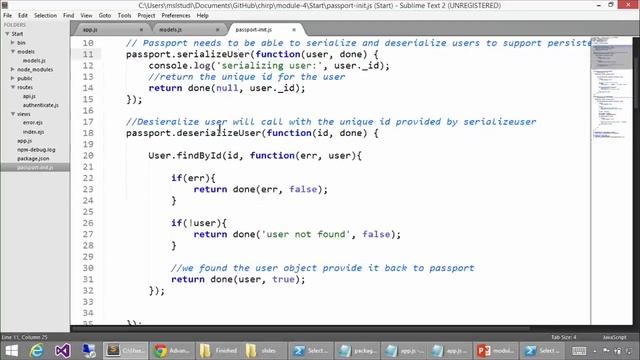640x360 pixels.
Task: Open models.js in the sidebar
Action: [34, 60]
